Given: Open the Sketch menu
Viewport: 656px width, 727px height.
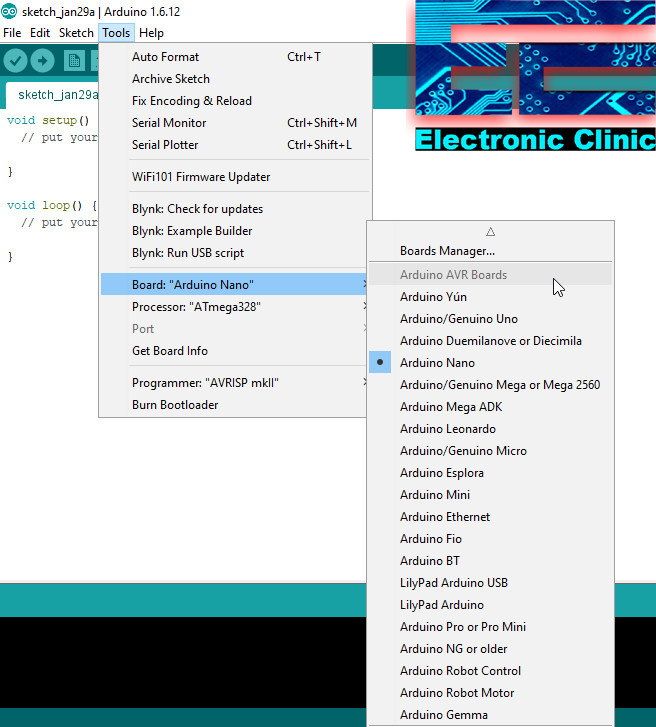Looking at the screenshot, I should [x=76, y=33].
